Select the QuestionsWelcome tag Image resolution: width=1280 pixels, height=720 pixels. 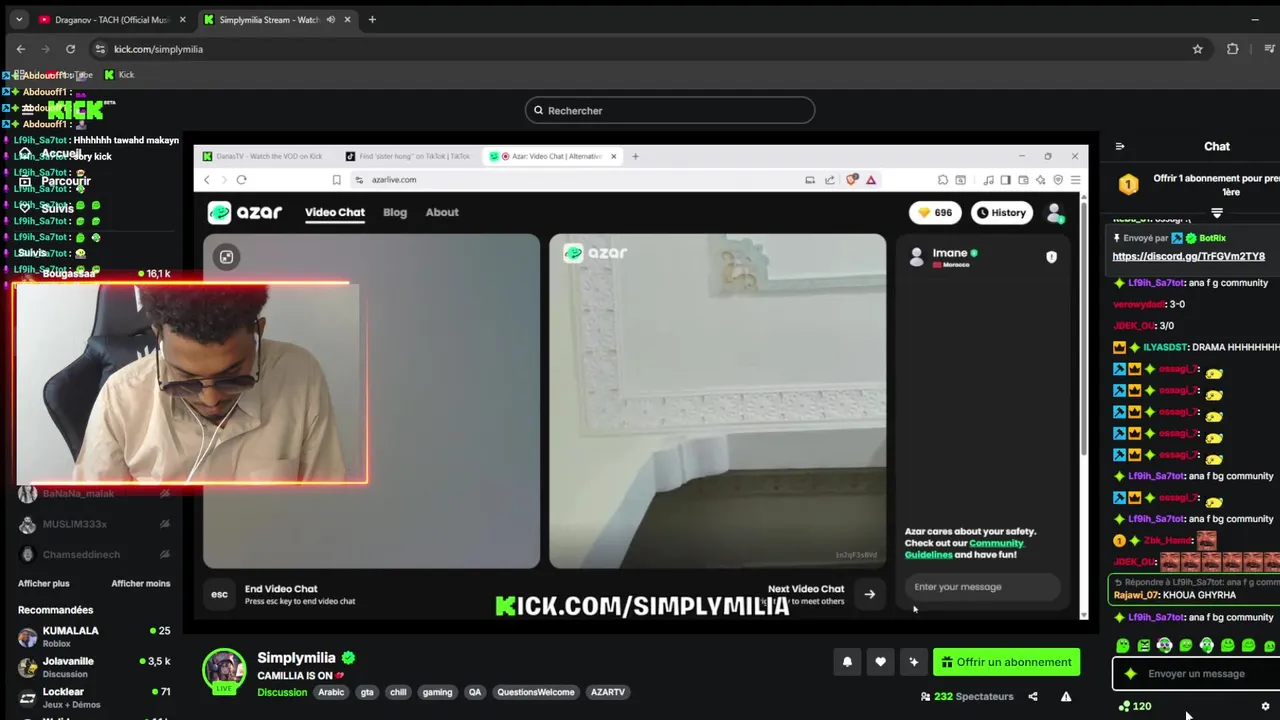[536, 692]
